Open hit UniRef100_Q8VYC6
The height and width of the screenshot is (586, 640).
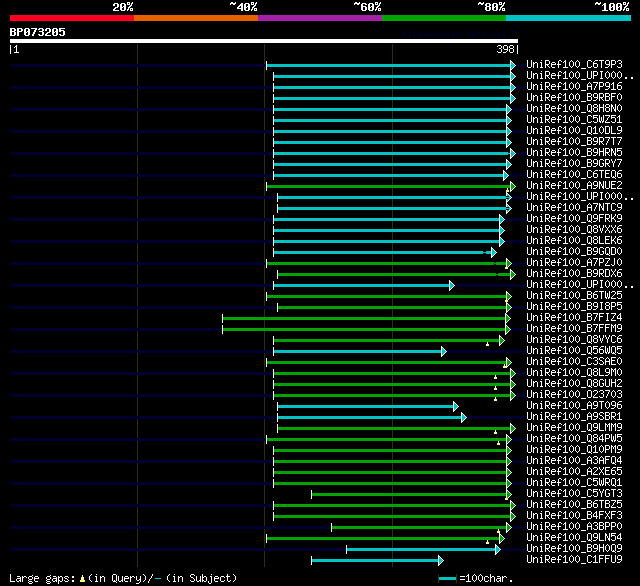pyautogui.click(x=574, y=340)
